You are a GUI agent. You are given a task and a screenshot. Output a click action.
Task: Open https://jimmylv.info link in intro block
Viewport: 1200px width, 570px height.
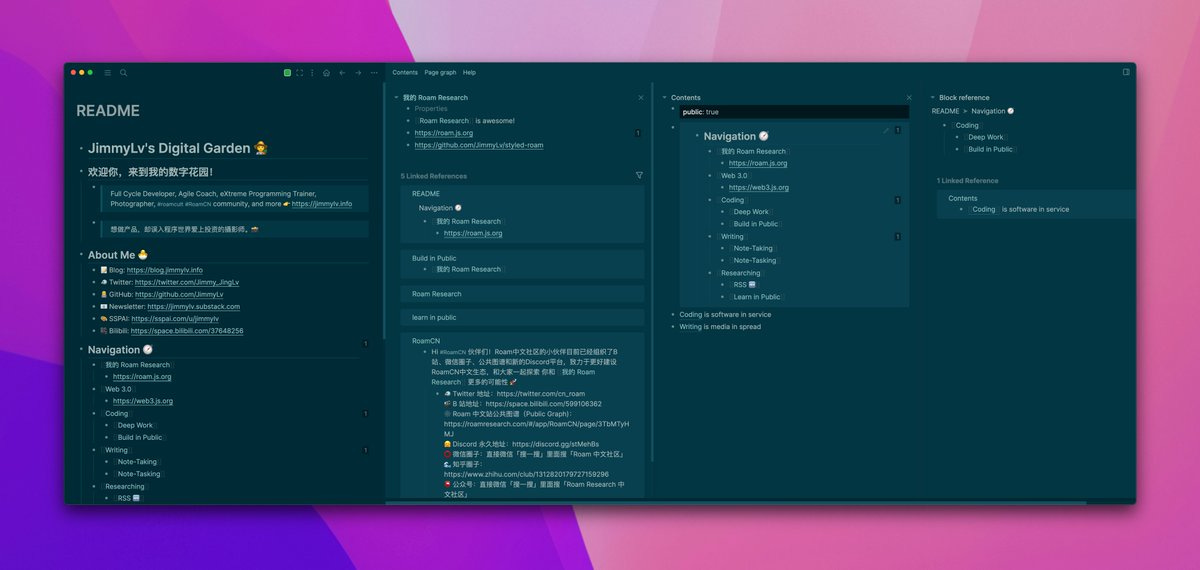coord(322,204)
